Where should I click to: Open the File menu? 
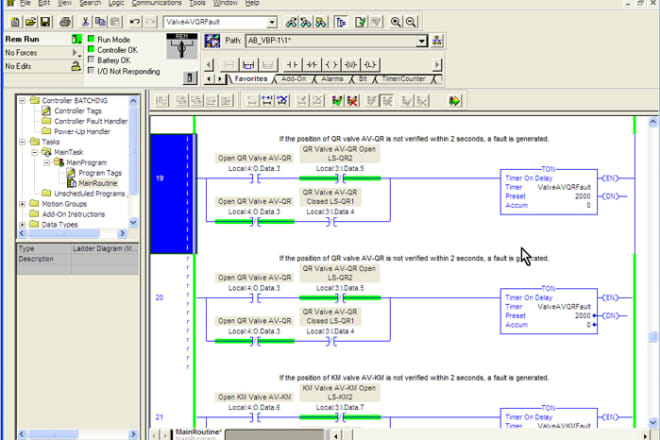(25, 3)
